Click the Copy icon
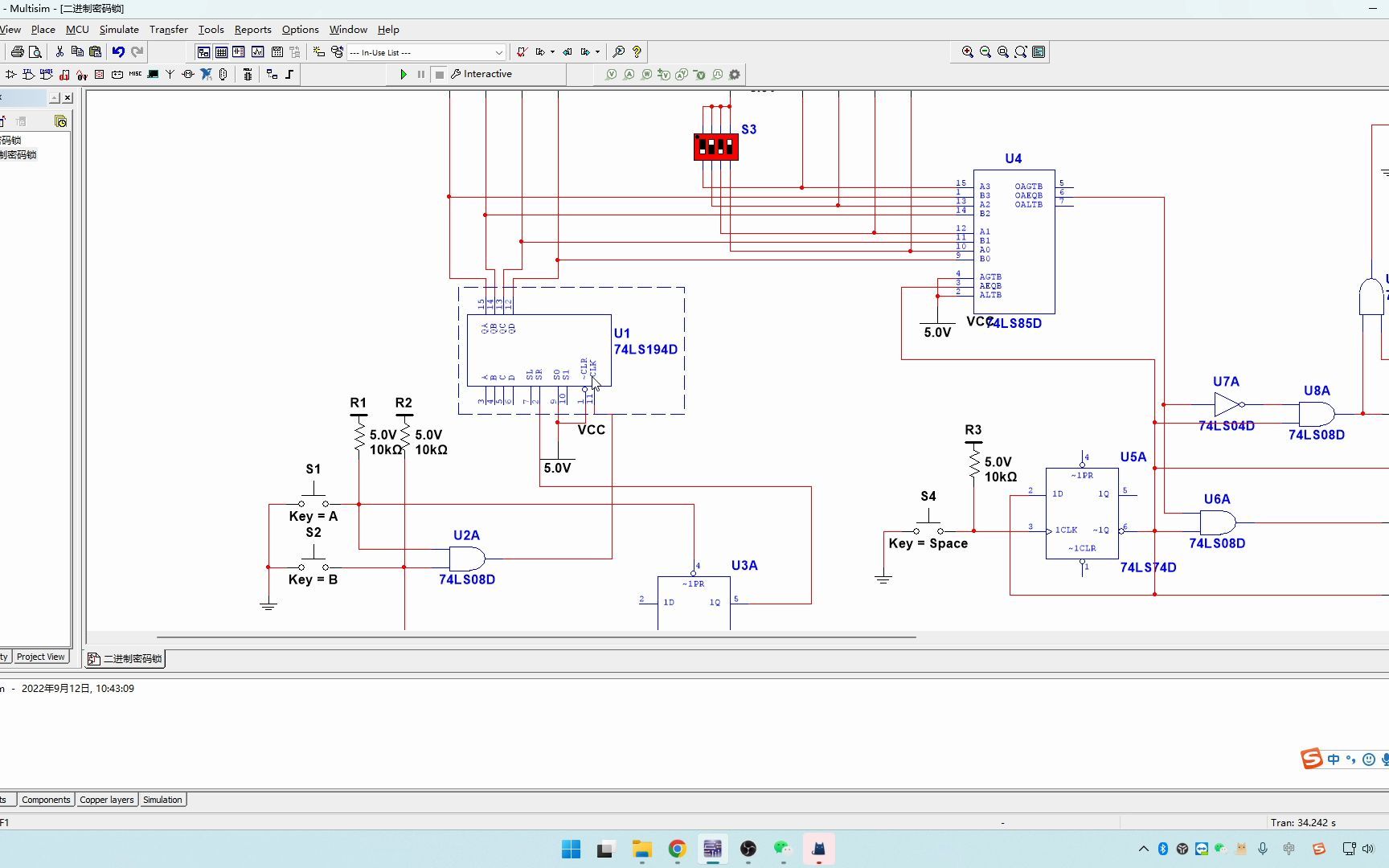1389x868 pixels. (77, 51)
